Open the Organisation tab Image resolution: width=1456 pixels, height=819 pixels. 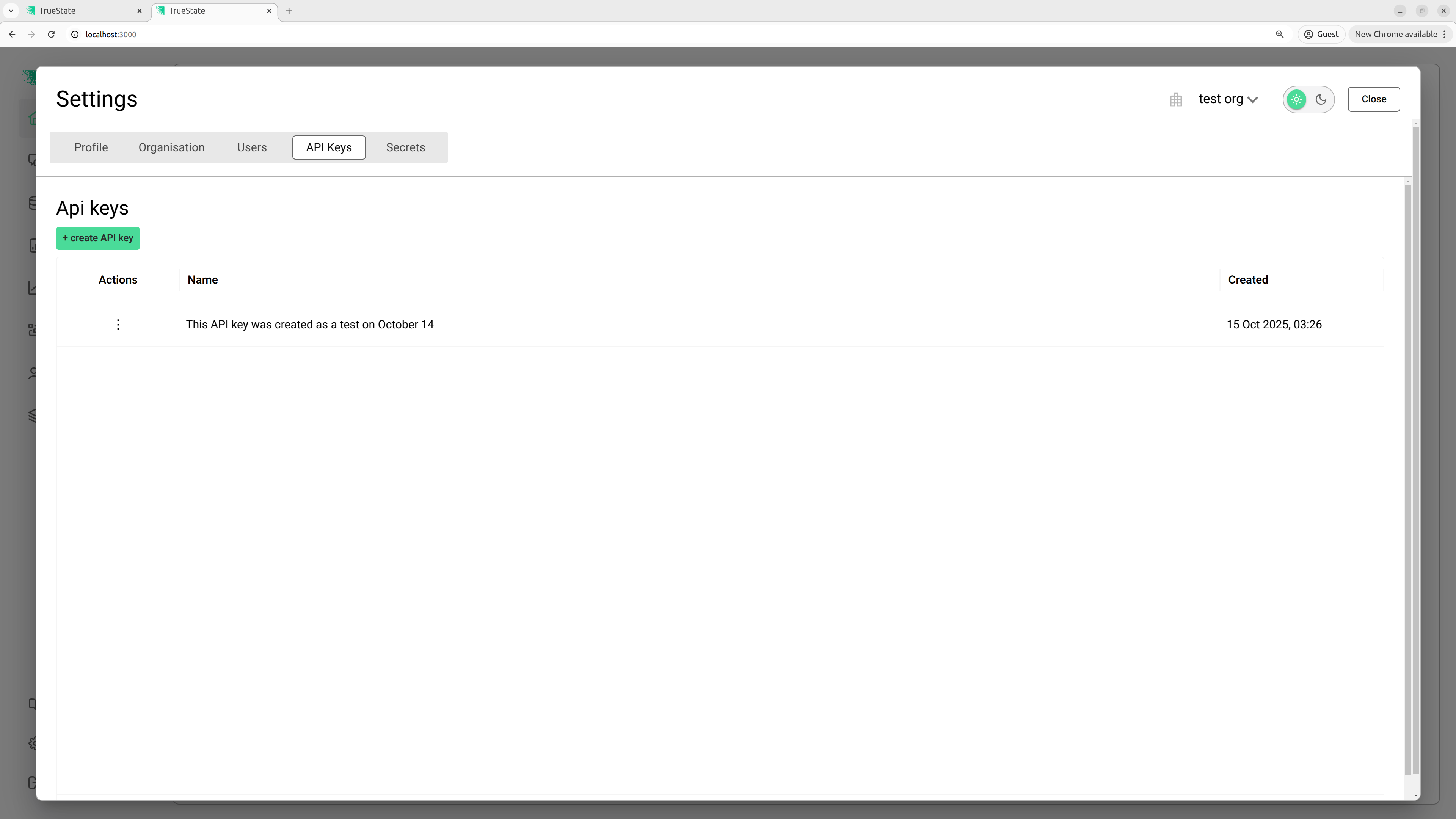coord(171,147)
